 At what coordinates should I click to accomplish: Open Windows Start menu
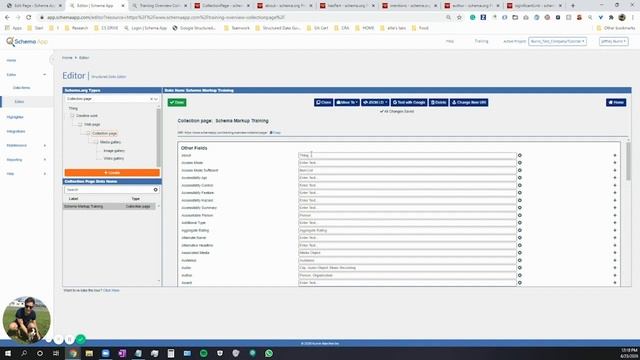(8, 353)
